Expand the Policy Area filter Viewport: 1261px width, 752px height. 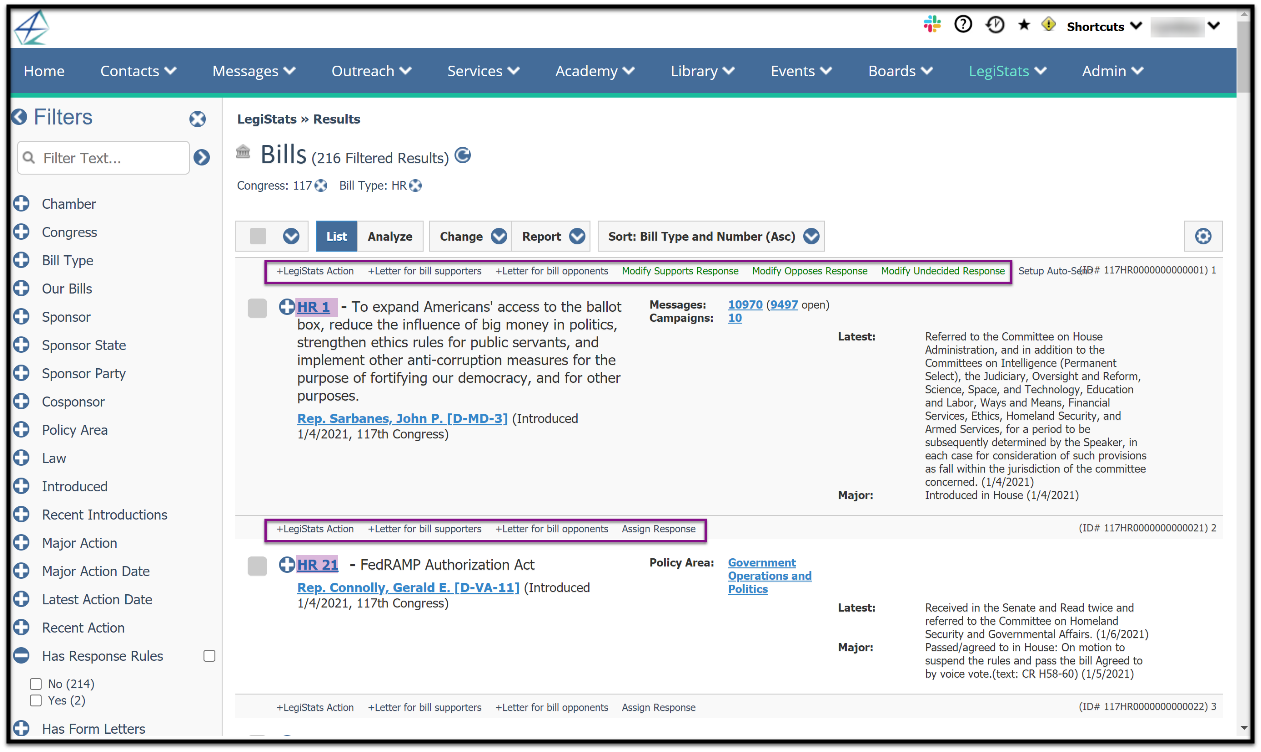point(21,430)
